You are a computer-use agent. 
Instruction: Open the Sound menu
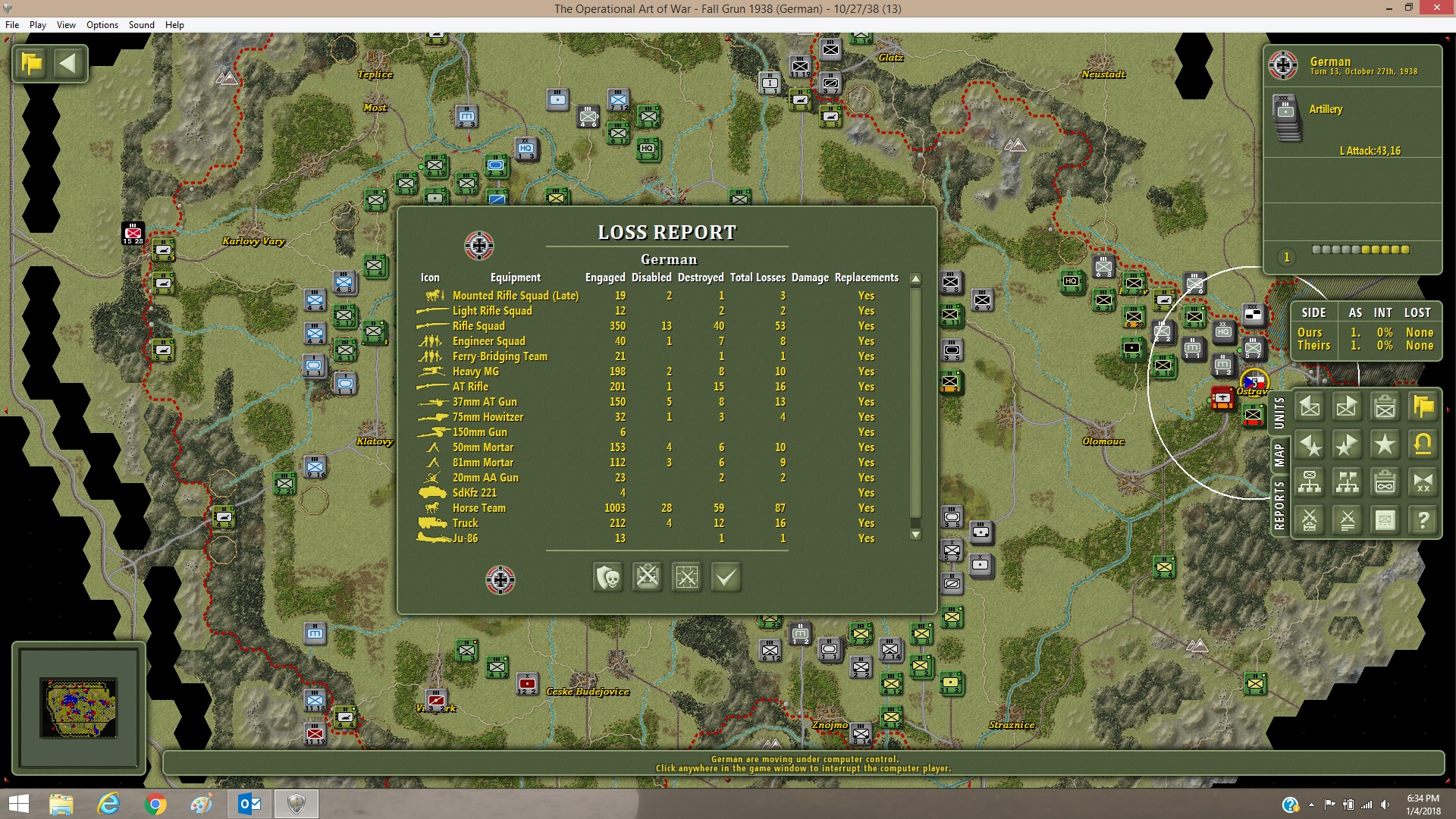click(x=142, y=25)
